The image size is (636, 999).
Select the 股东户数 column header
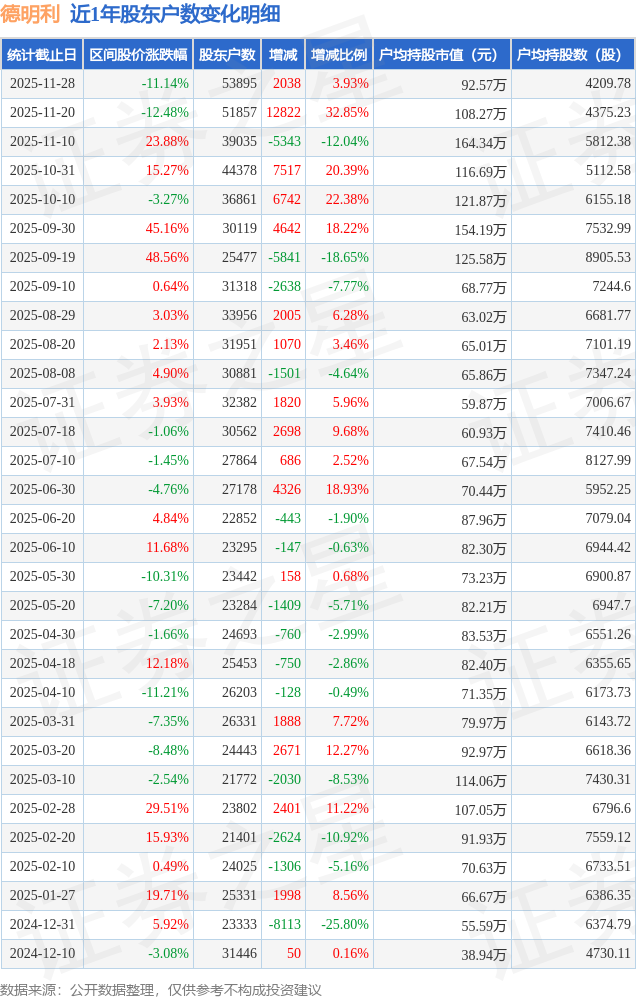(227, 55)
